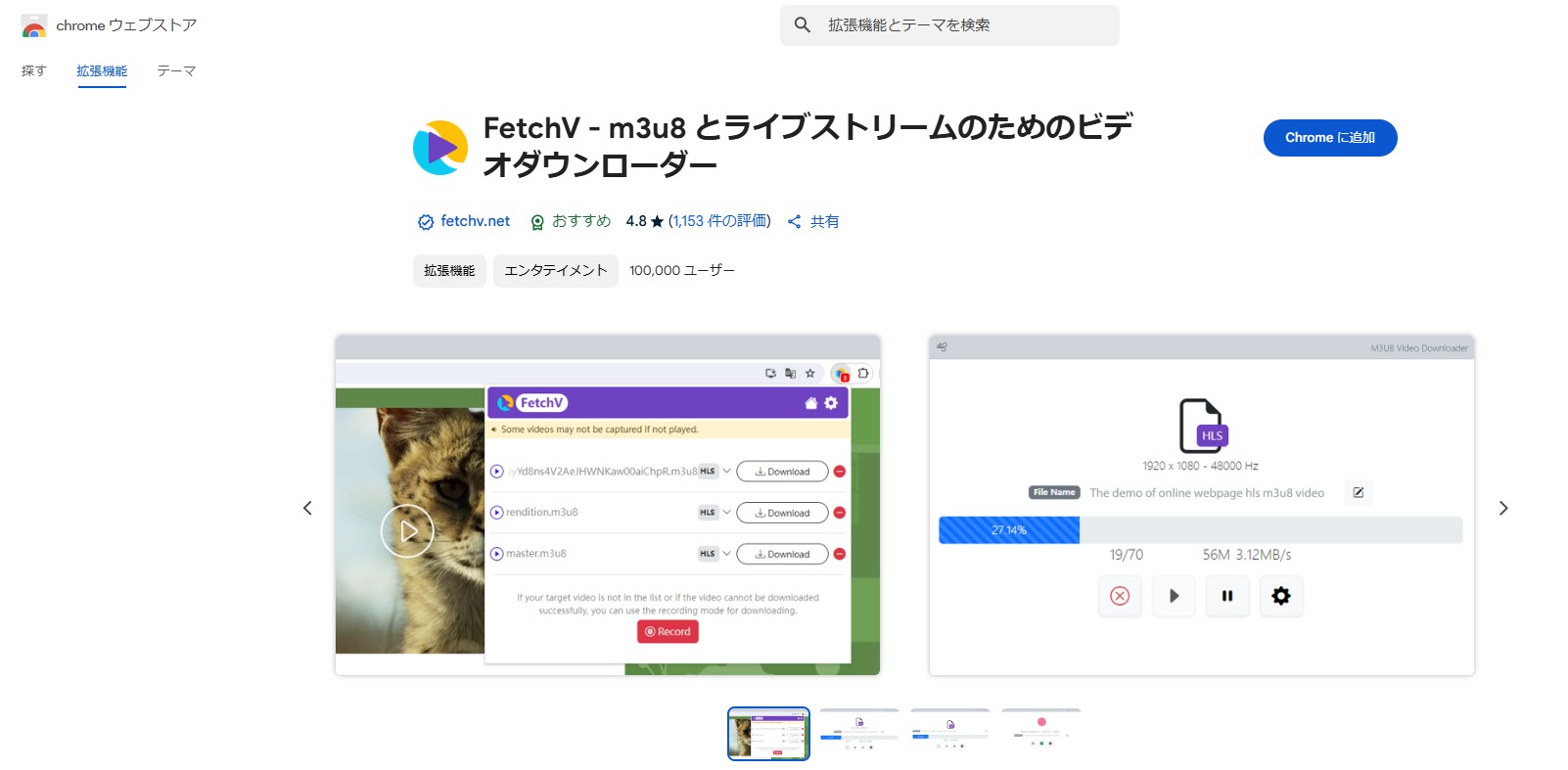Click the red cancel X button in downloader
This screenshot has height=770, width=1568.
[x=1120, y=596]
